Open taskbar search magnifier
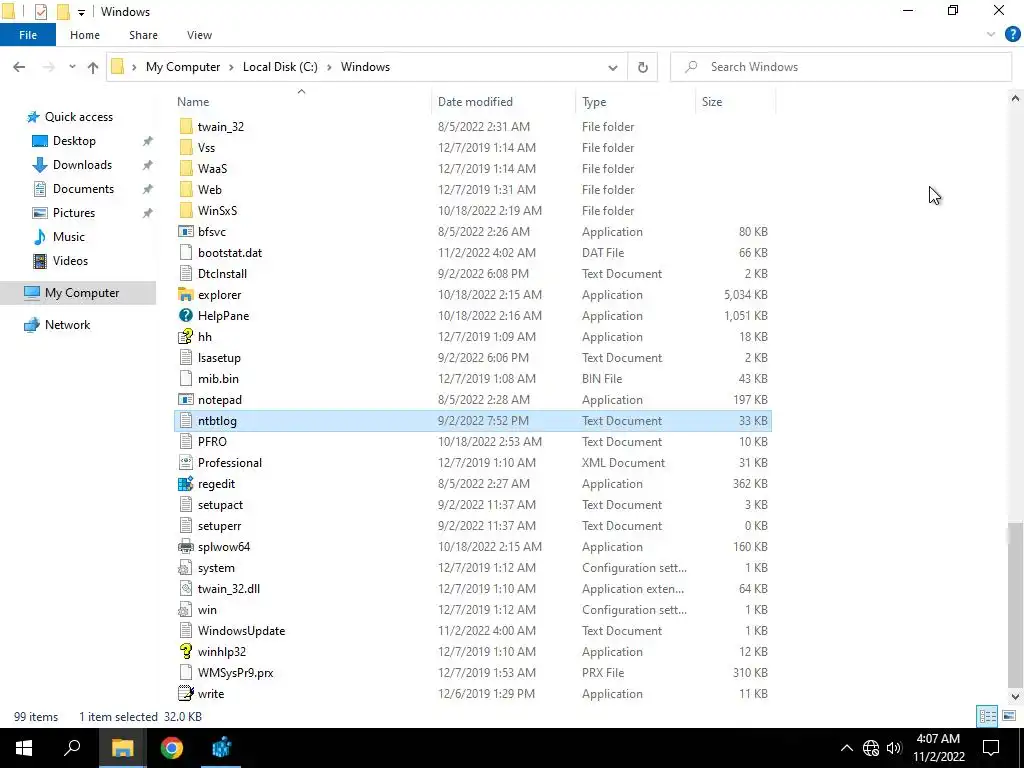The image size is (1024, 768). coord(72,748)
